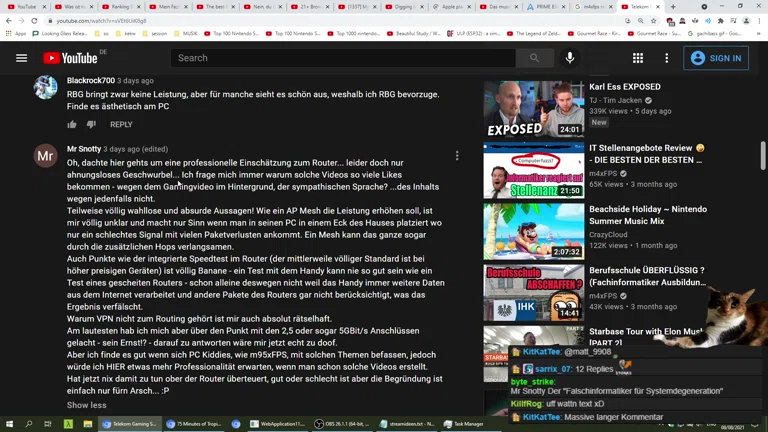Open Mr Snotty's channel name
Viewport: 768px width, 432px height.
click(84, 149)
